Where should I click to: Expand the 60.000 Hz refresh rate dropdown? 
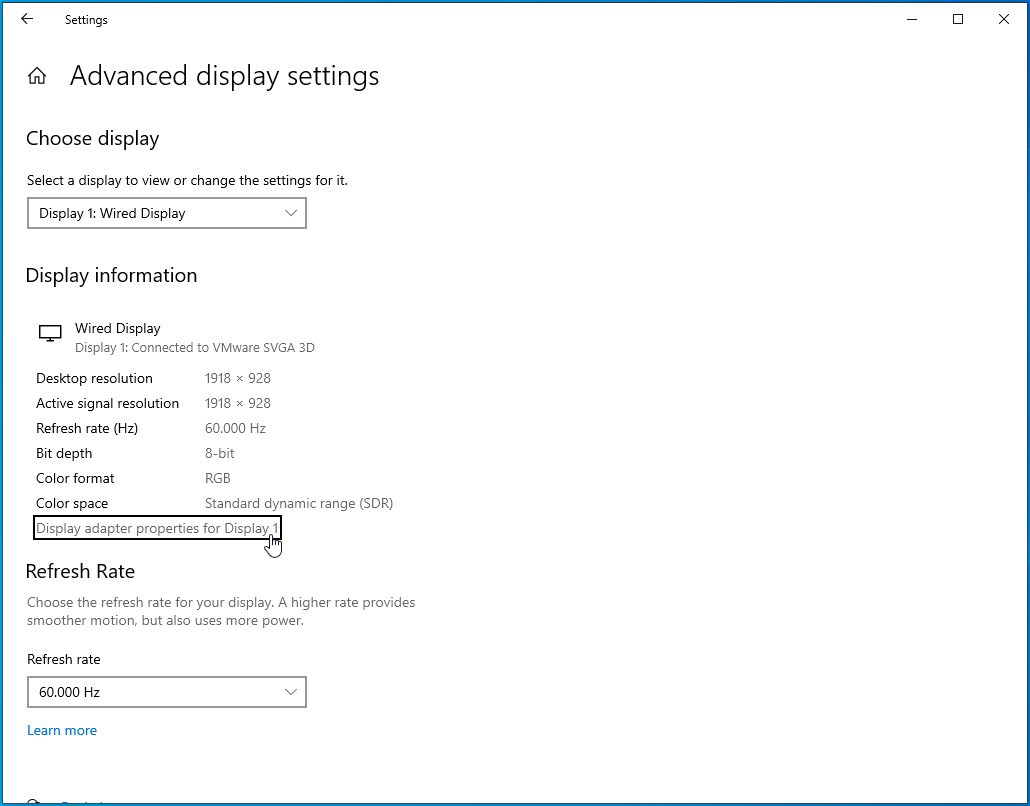(167, 692)
